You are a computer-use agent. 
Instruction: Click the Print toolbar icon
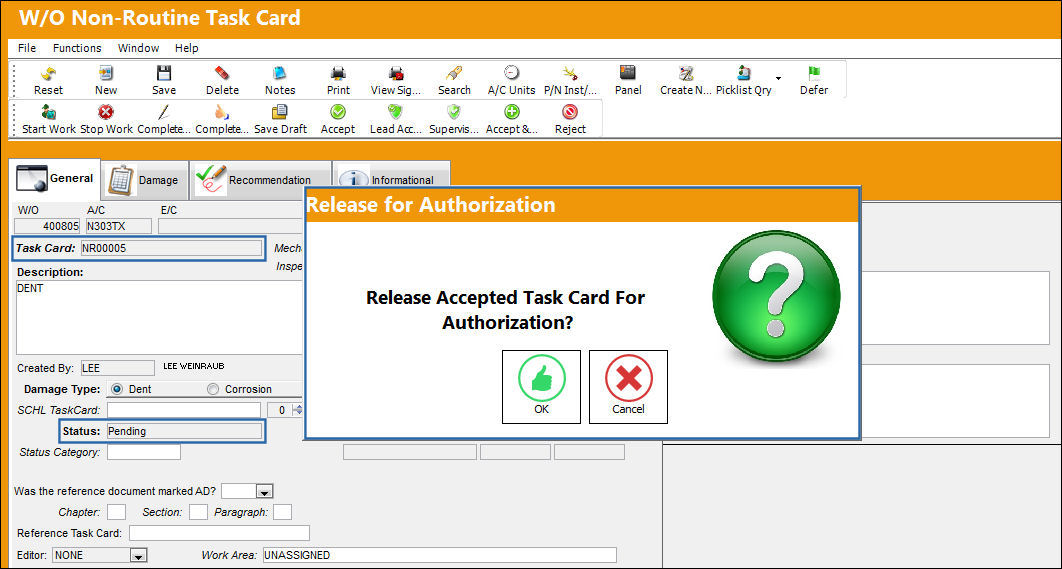pyautogui.click(x=338, y=73)
